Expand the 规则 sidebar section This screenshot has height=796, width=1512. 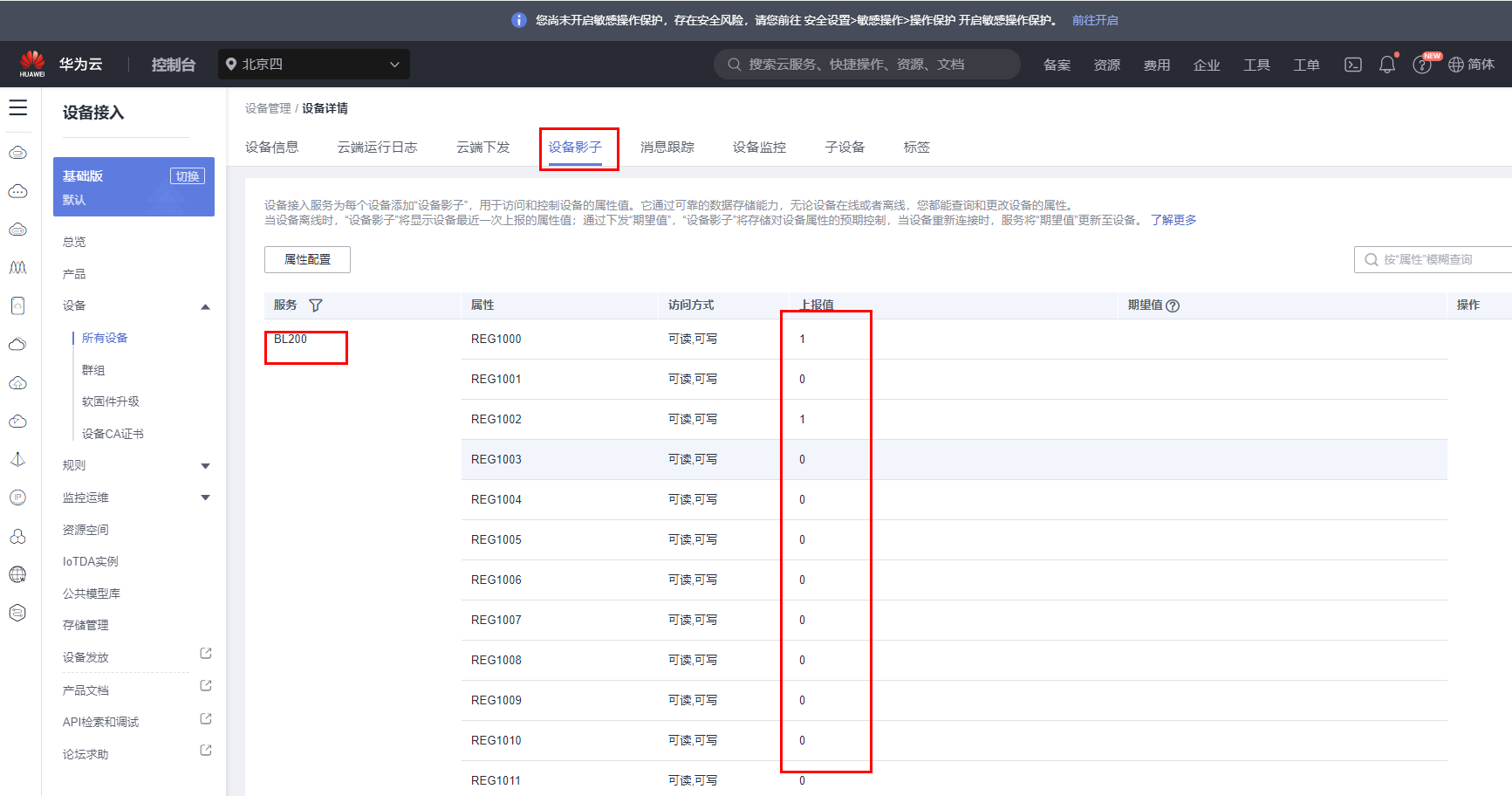coord(206,466)
